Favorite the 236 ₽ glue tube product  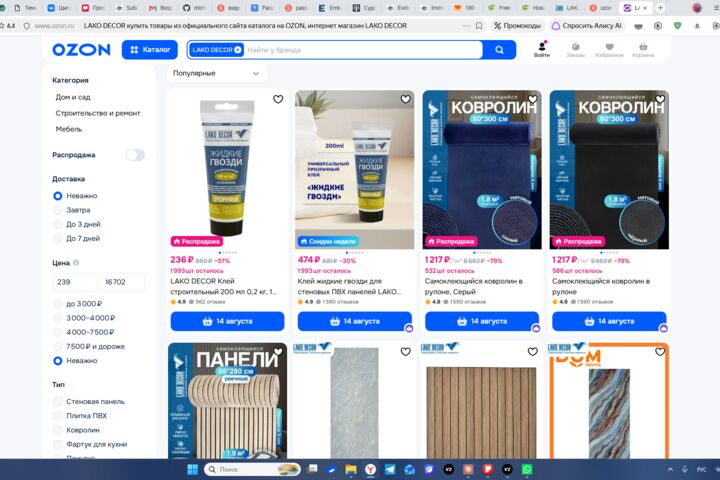point(278,99)
